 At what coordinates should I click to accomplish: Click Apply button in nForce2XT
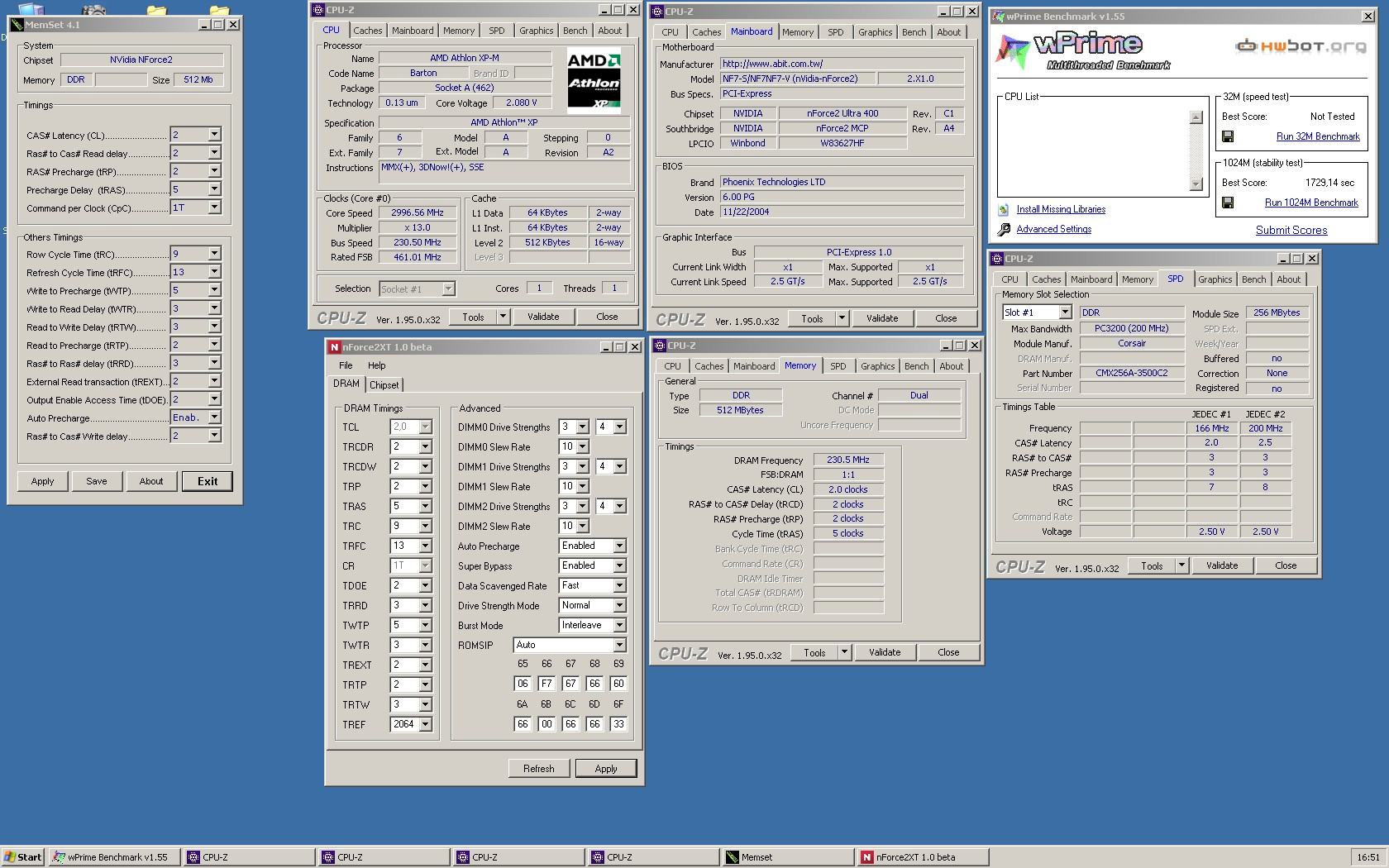[606, 769]
